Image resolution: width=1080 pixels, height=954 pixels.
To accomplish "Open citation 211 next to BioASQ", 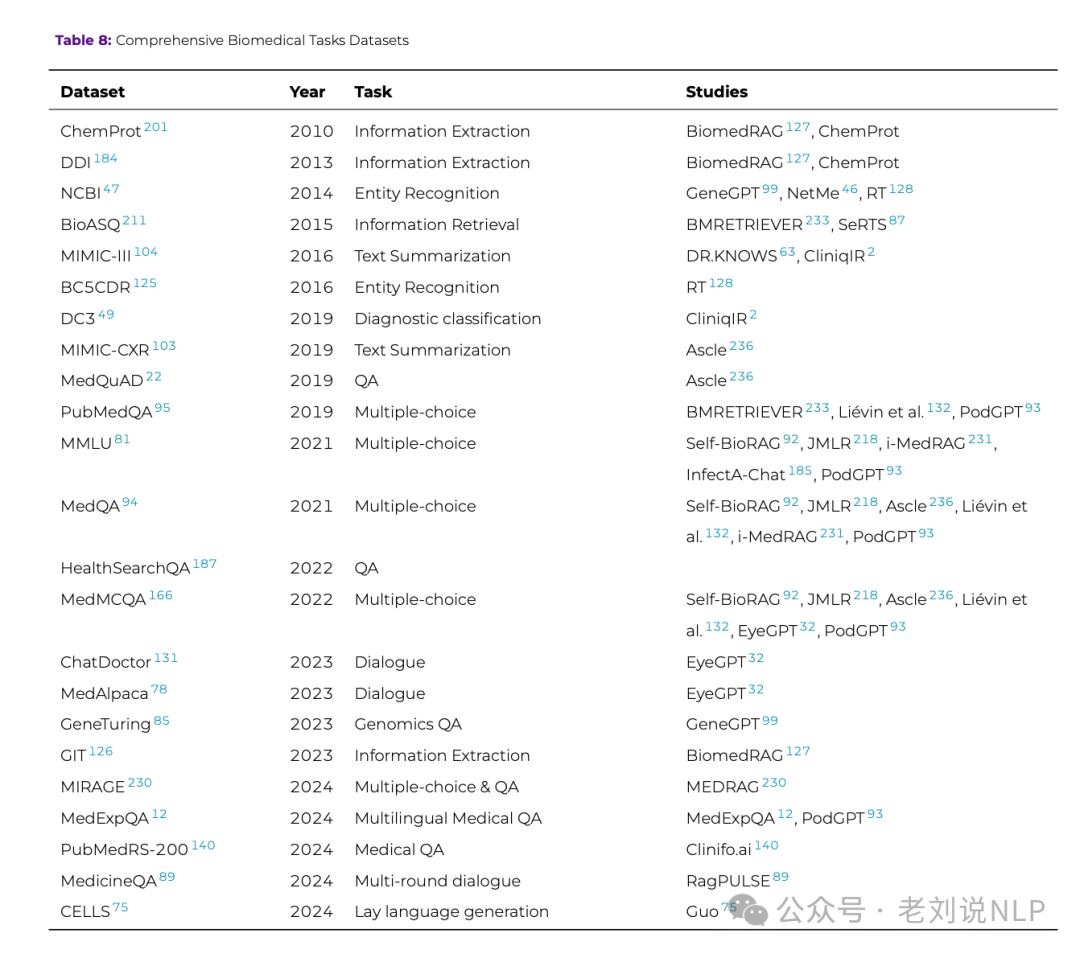I will click(134, 220).
